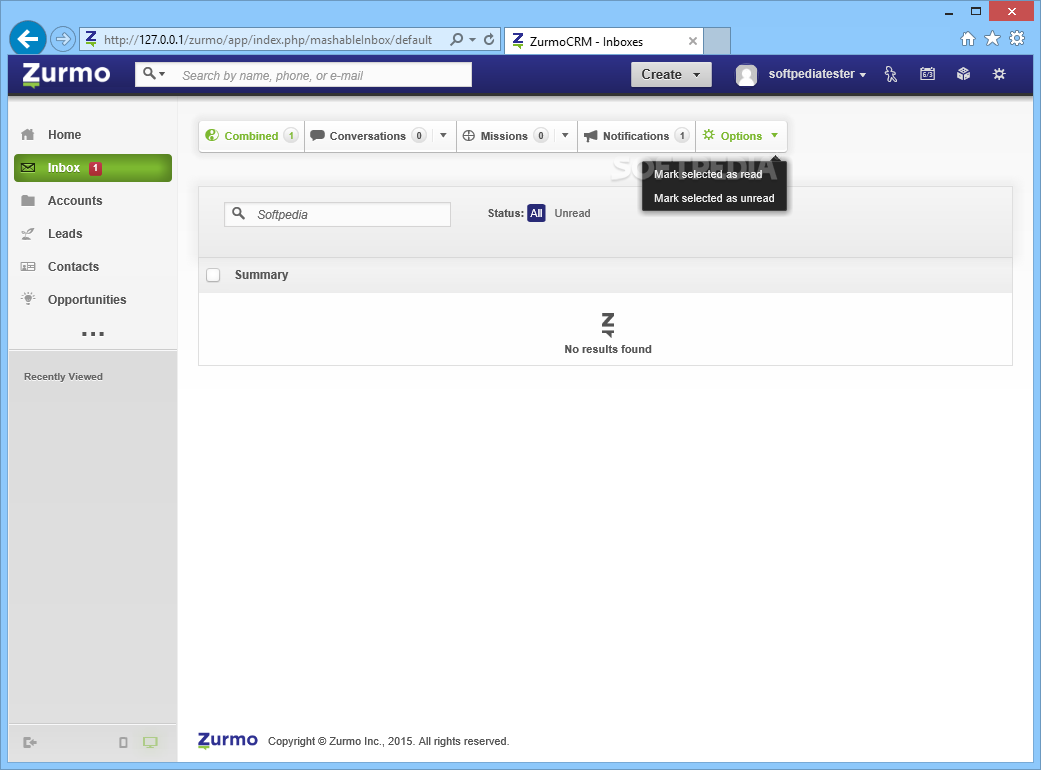This screenshot has width=1041, height=770.
Task: Click the collapse sidebar icon at bottom
Action: (30, 743)
